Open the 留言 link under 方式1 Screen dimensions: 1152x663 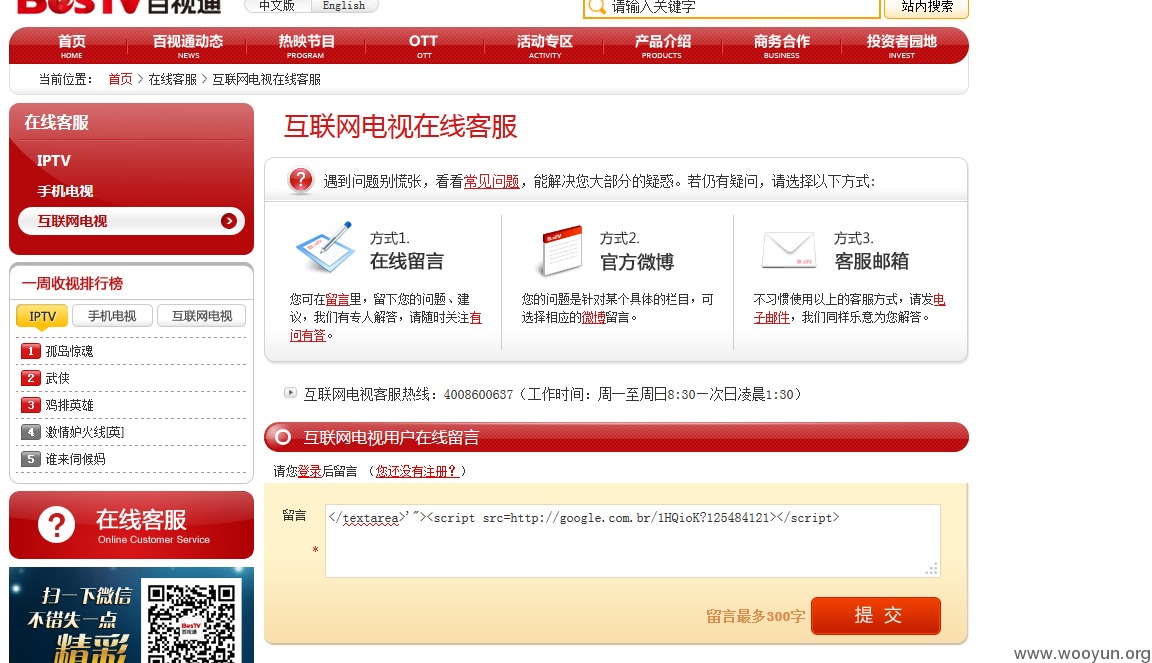(337, 299)
